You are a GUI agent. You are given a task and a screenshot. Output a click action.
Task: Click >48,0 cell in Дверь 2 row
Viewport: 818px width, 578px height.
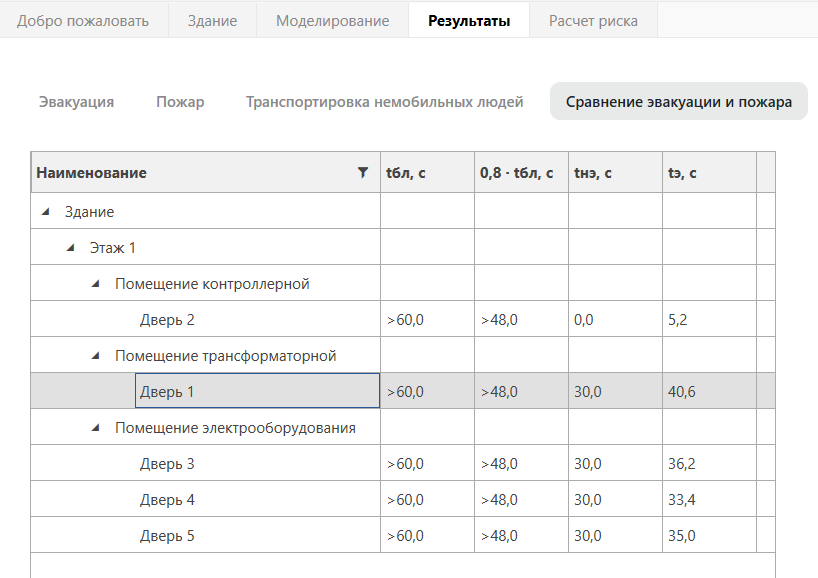coord(521,320)
